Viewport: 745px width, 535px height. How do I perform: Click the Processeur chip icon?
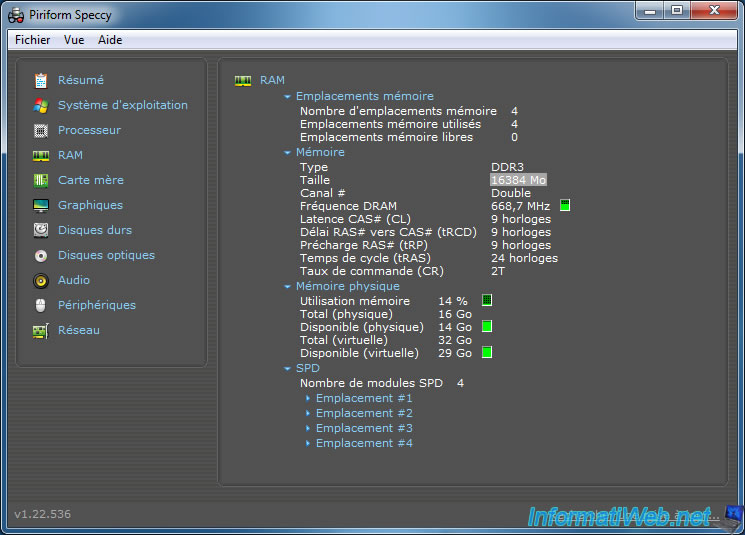click(41, 130)
